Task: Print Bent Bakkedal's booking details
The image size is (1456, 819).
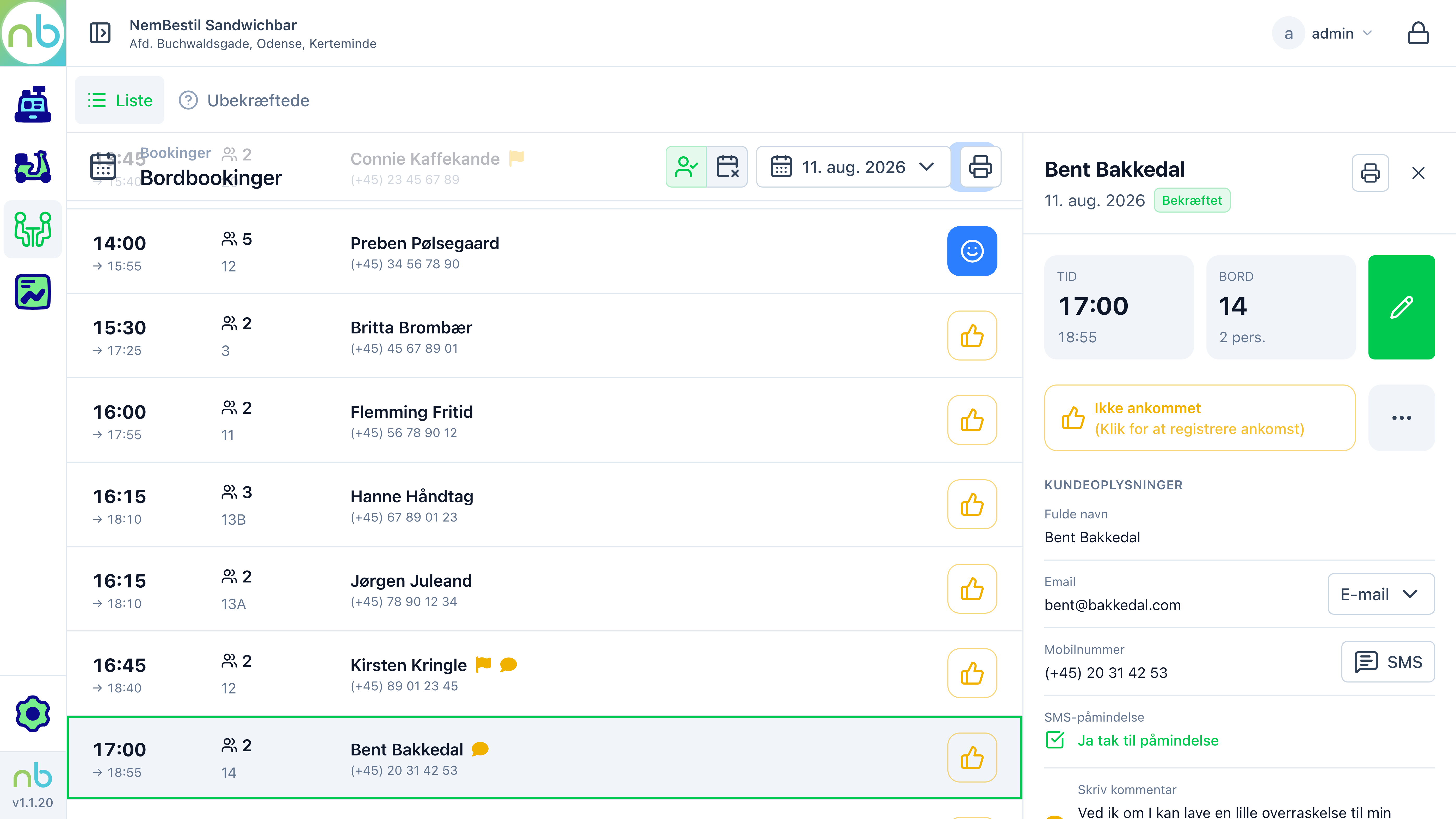Action: 1370,173
